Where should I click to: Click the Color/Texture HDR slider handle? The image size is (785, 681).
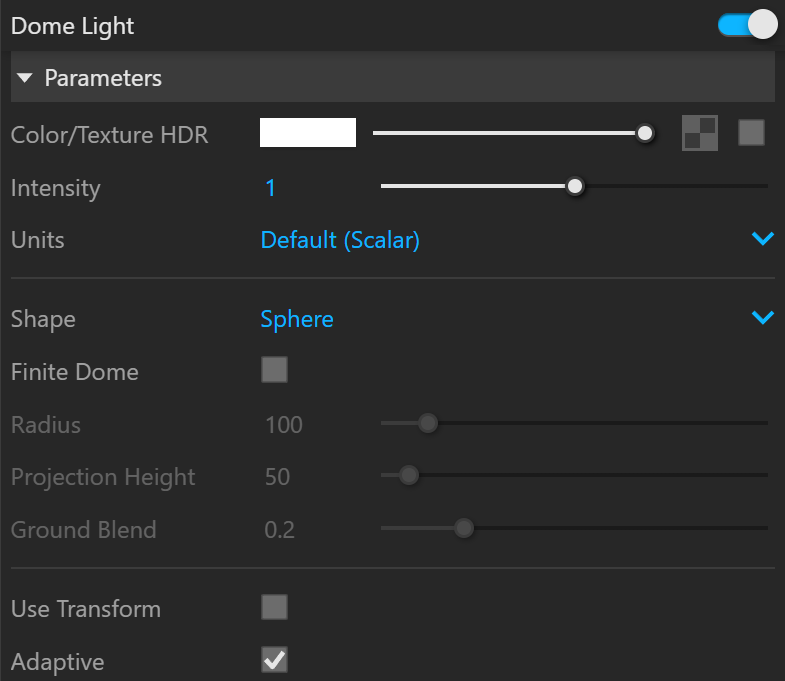click(x=645, y=133)
